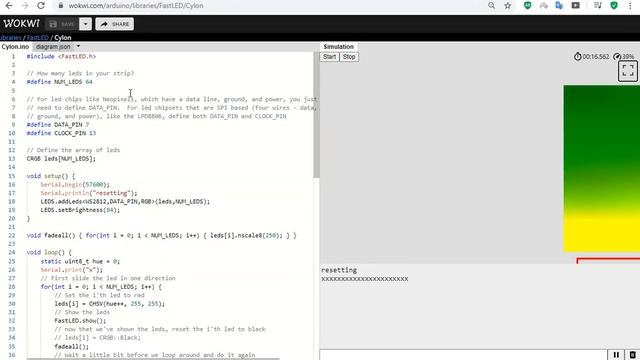Click the simulation speed gauge icon
This screenshot has width=640, height=360.
click(x=617, y=56)
